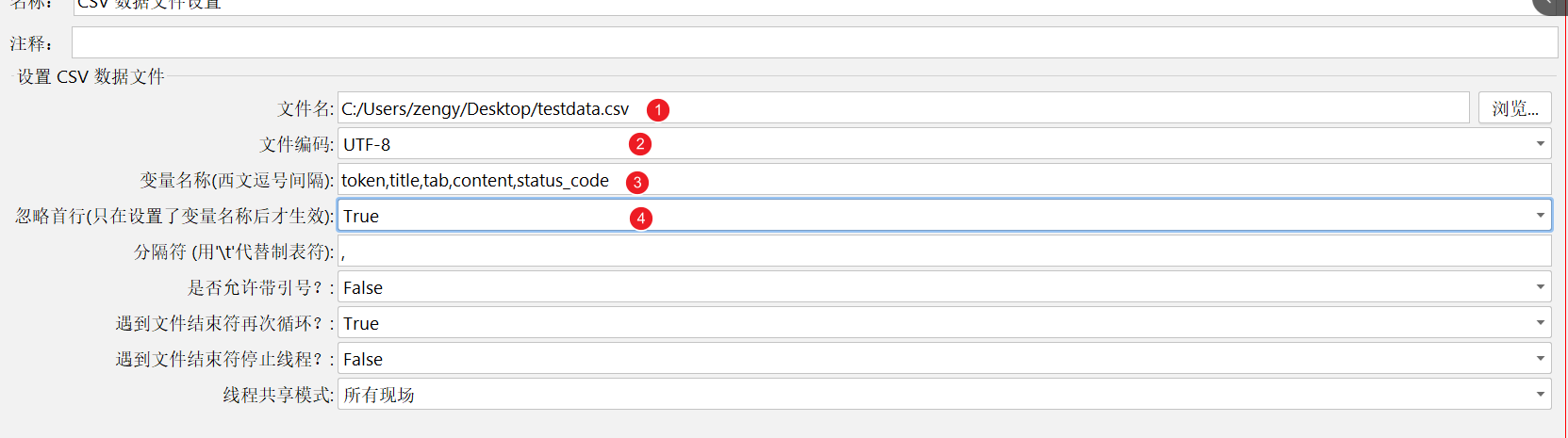Click the dark circle icon at top-right corner
1568x438 pixels.
(x=1553, y=4)
